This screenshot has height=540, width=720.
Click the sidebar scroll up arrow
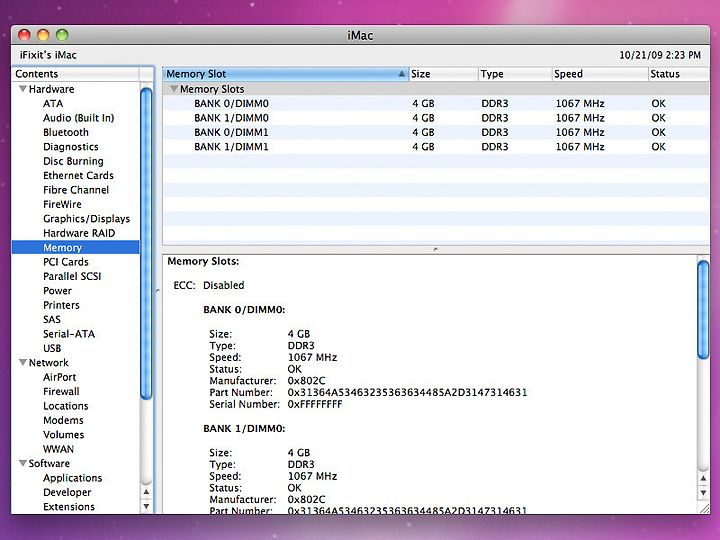[146, 492]
